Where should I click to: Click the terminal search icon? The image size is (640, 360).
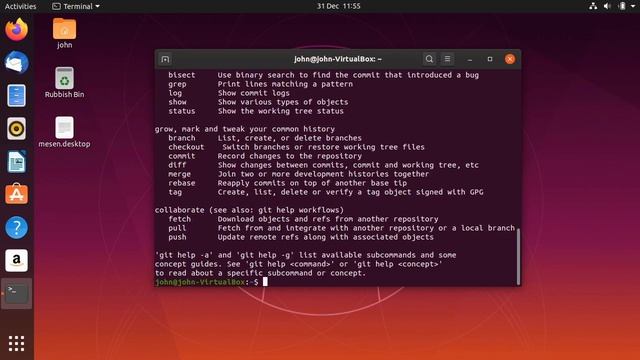[429, 59]
